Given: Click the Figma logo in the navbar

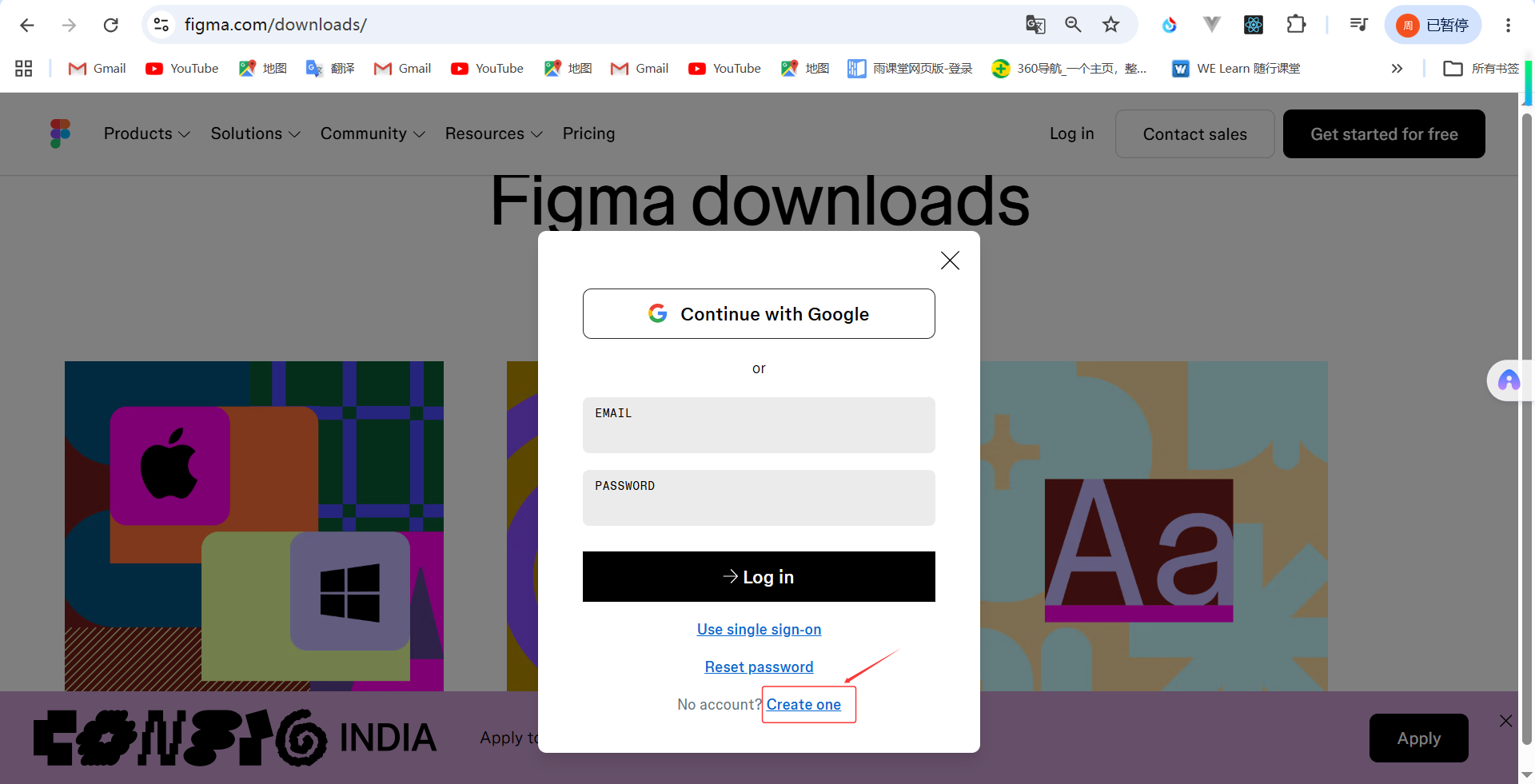Looking at the screenshot, I should tap(60, 133).
